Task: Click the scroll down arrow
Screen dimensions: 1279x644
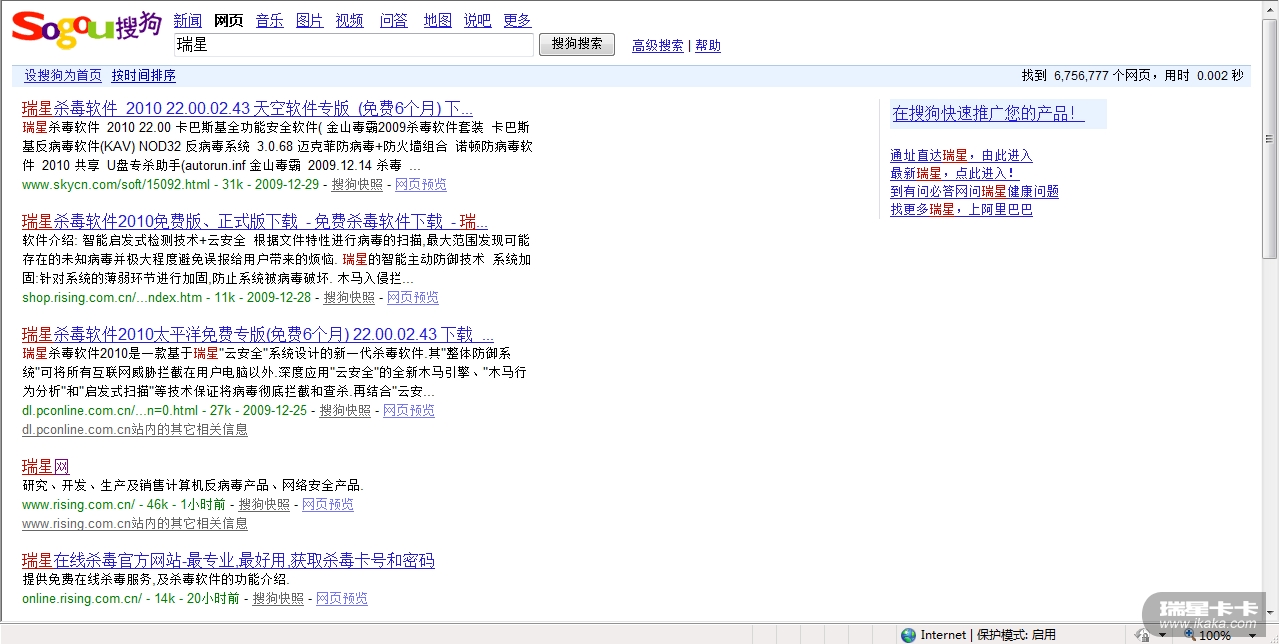Action: pos(1270,611)
